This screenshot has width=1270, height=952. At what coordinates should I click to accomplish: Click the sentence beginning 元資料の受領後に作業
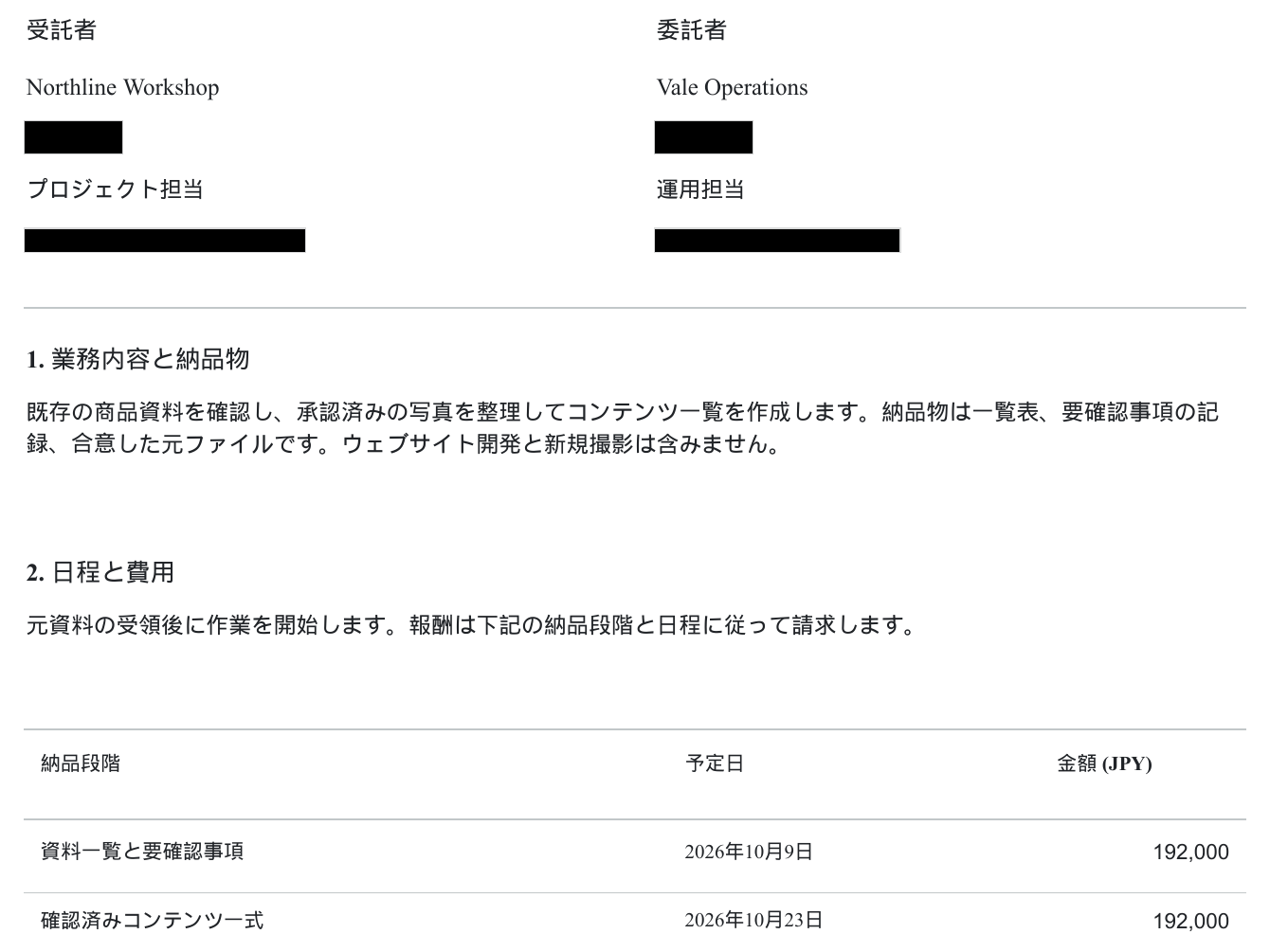coord(471,625)
